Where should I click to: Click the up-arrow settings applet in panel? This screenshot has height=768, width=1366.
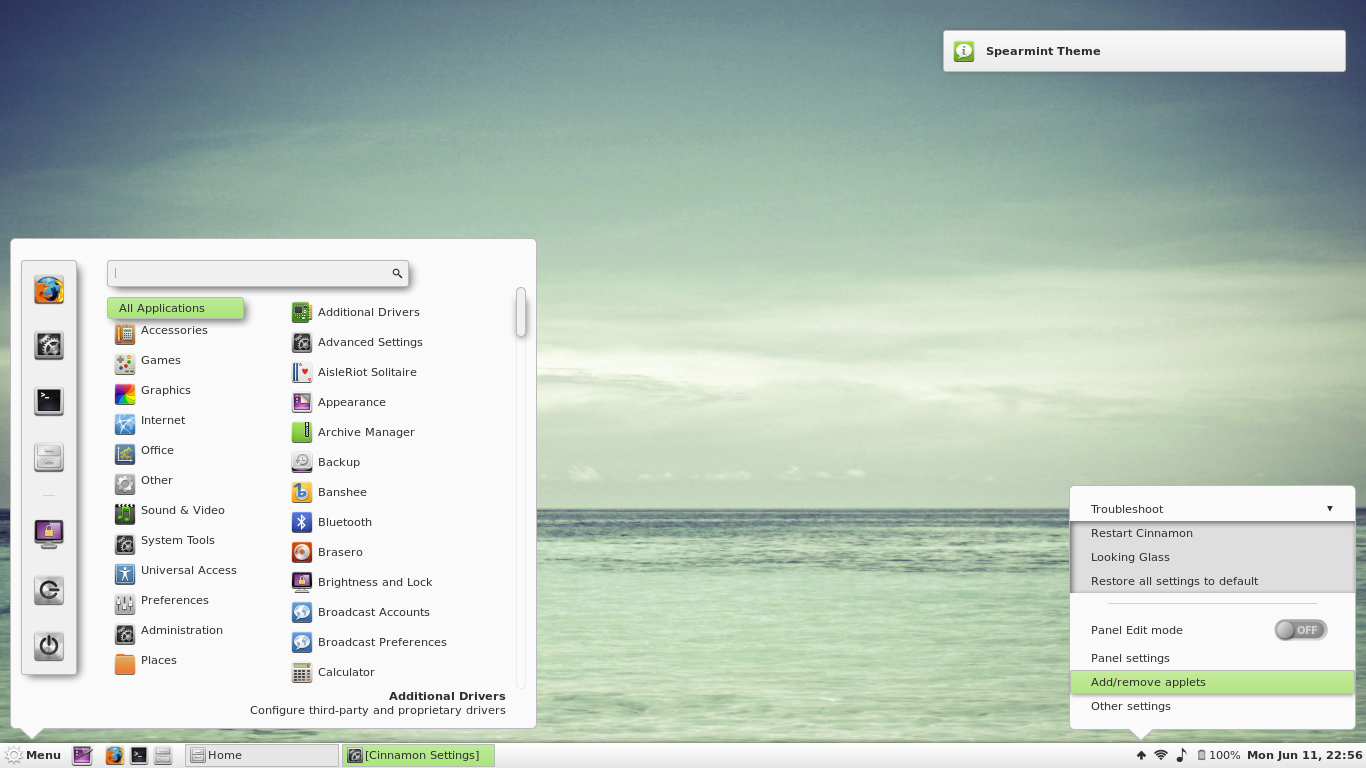pos(1141,755)
